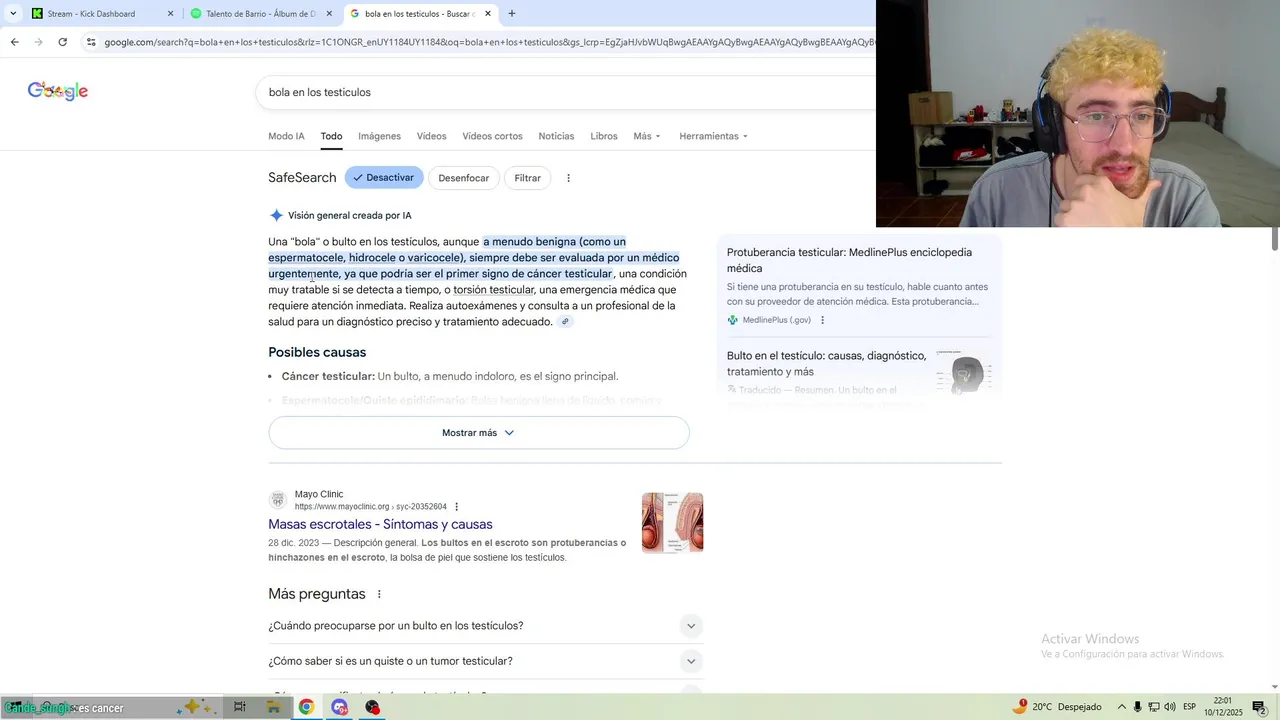Open Chrome from the taskbar
This screenshot has width=1280, height=720.
point(306,707)
